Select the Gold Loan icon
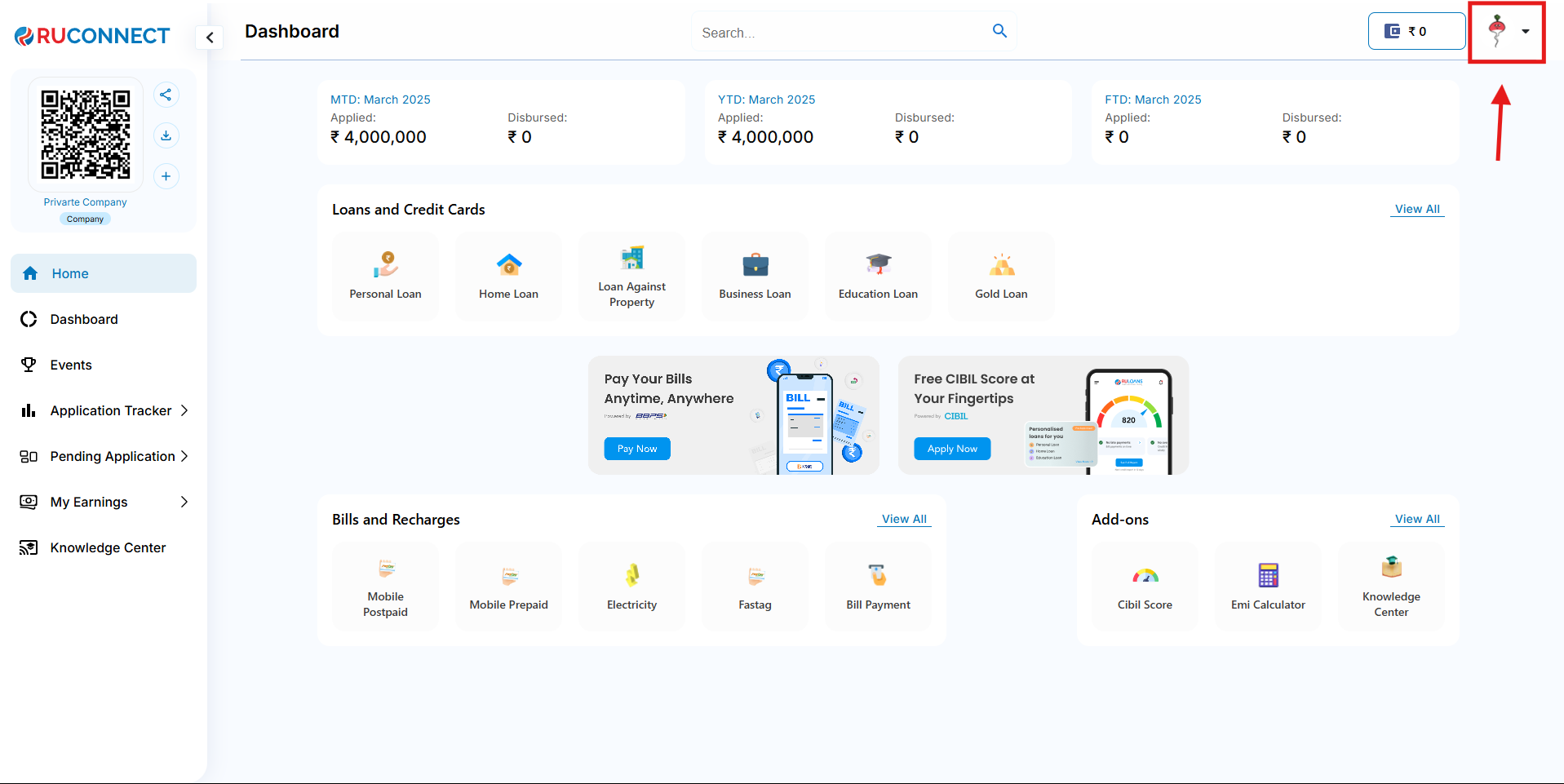Viewport: 1564px width, 784px height. [x=1001, y=276]
